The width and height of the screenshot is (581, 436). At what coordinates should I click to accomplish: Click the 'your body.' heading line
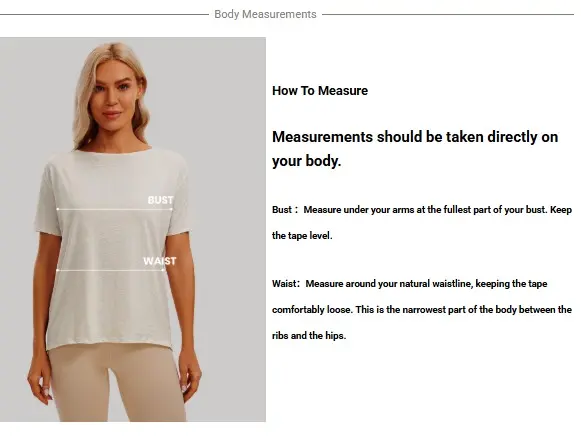306,161
